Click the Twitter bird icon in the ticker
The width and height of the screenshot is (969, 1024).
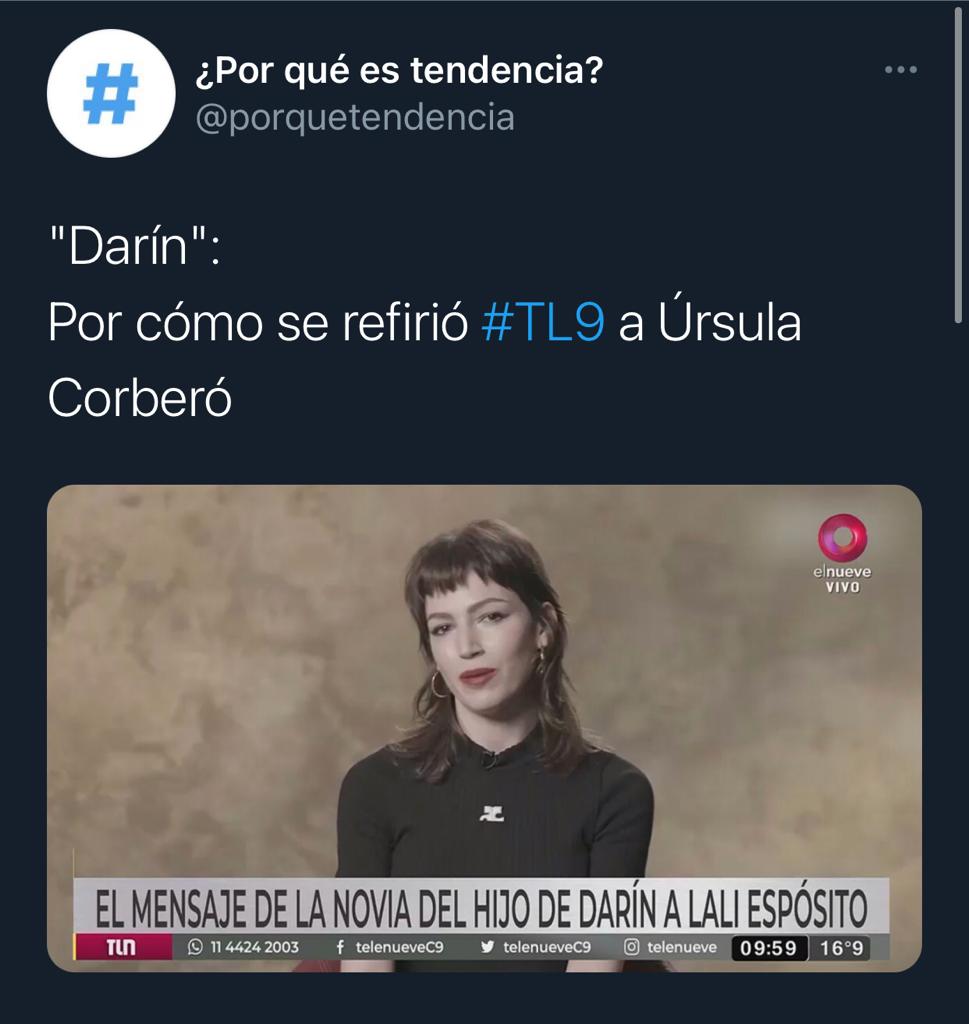click(x=487, y=947)
